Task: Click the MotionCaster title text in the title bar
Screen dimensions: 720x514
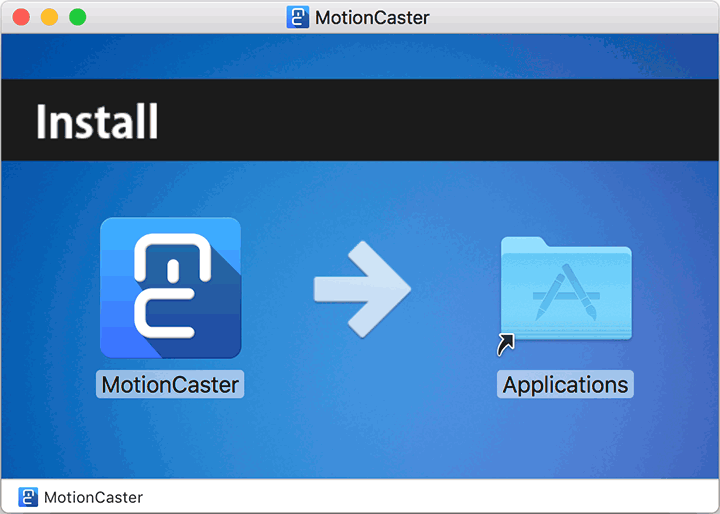Action: point(372,18)
